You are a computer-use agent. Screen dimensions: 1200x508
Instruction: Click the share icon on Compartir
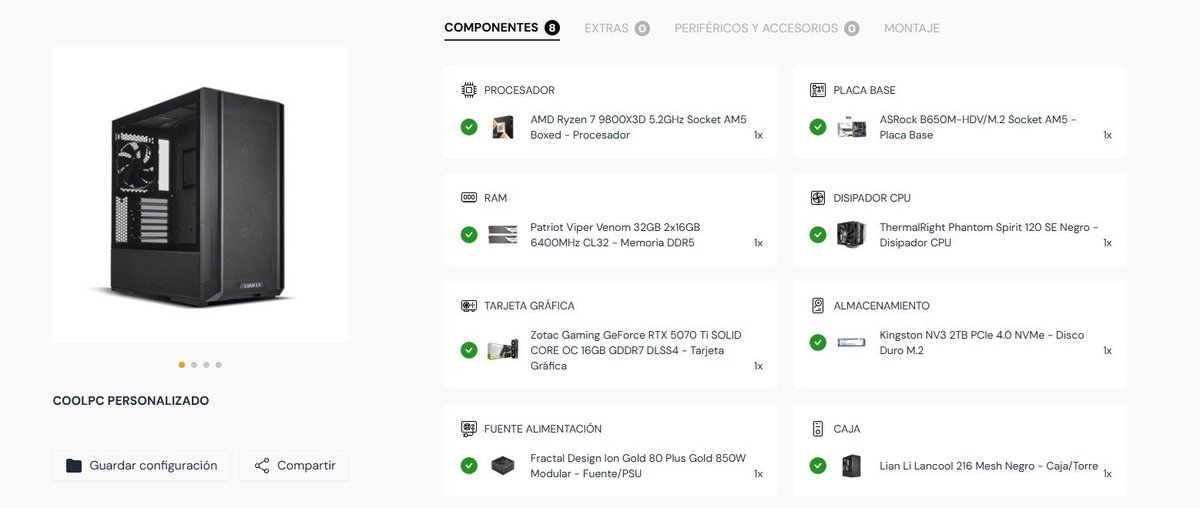click(262, 466)
